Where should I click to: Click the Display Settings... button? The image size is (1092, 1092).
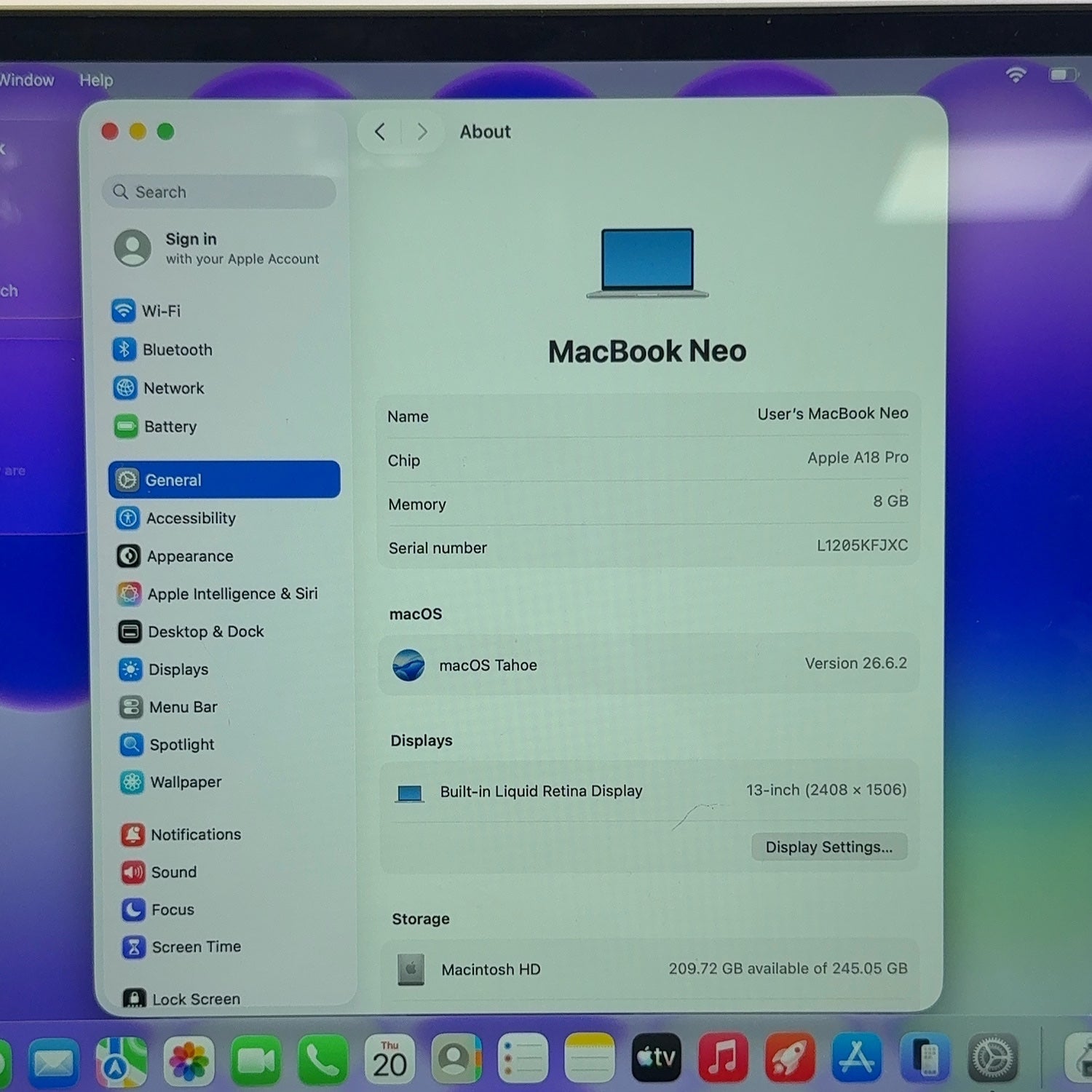click(x=829, y=847)
